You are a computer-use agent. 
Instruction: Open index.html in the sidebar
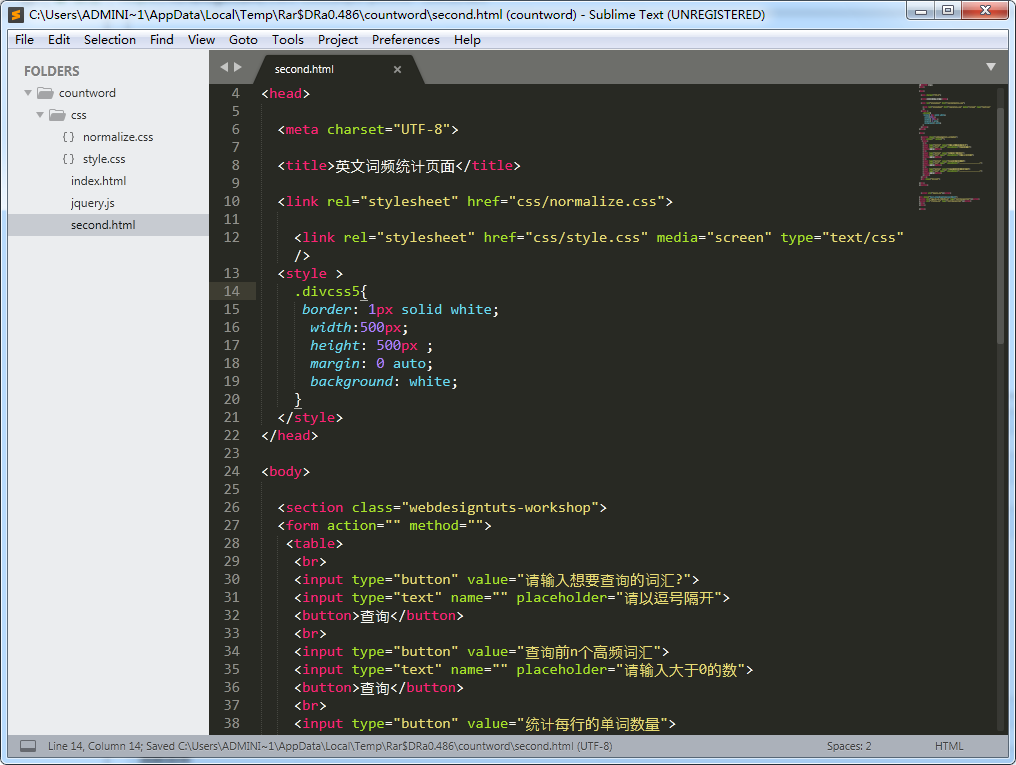click(x=98, y=181)
